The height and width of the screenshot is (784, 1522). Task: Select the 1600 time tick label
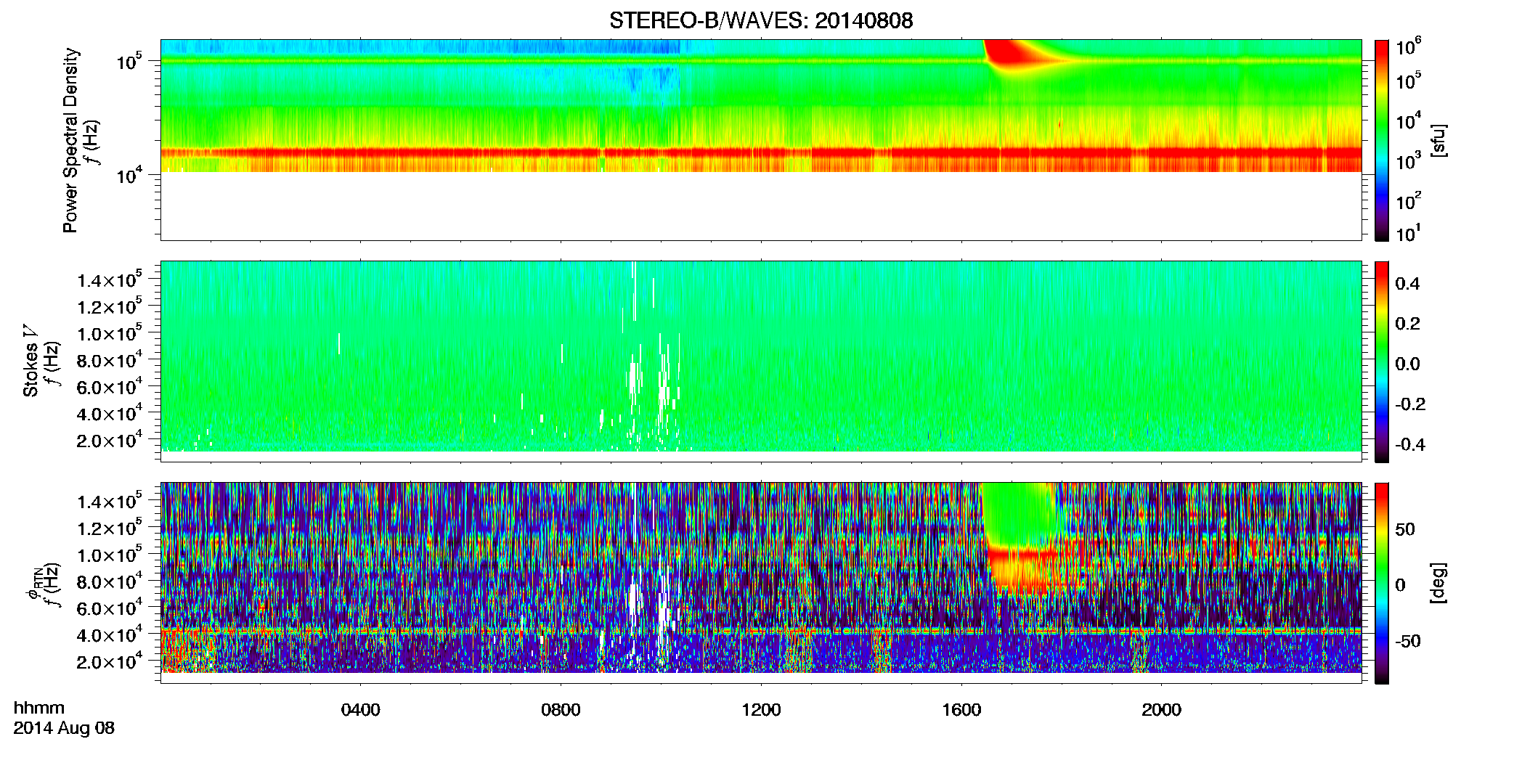coord(961,710)
